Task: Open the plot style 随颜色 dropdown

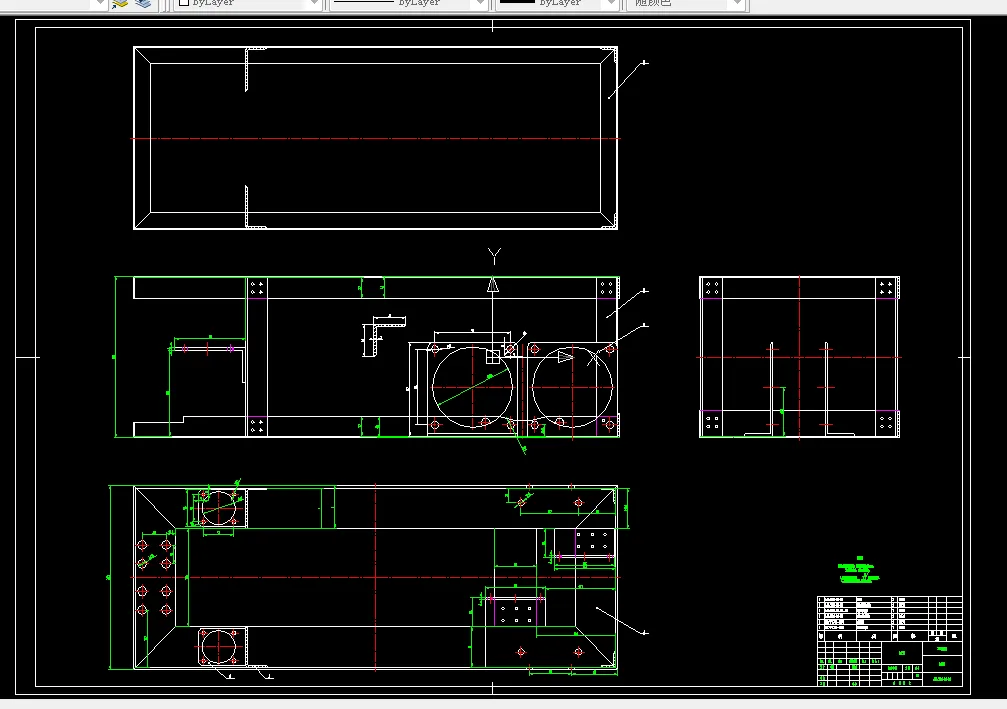Action: click(x=686, y=3)
